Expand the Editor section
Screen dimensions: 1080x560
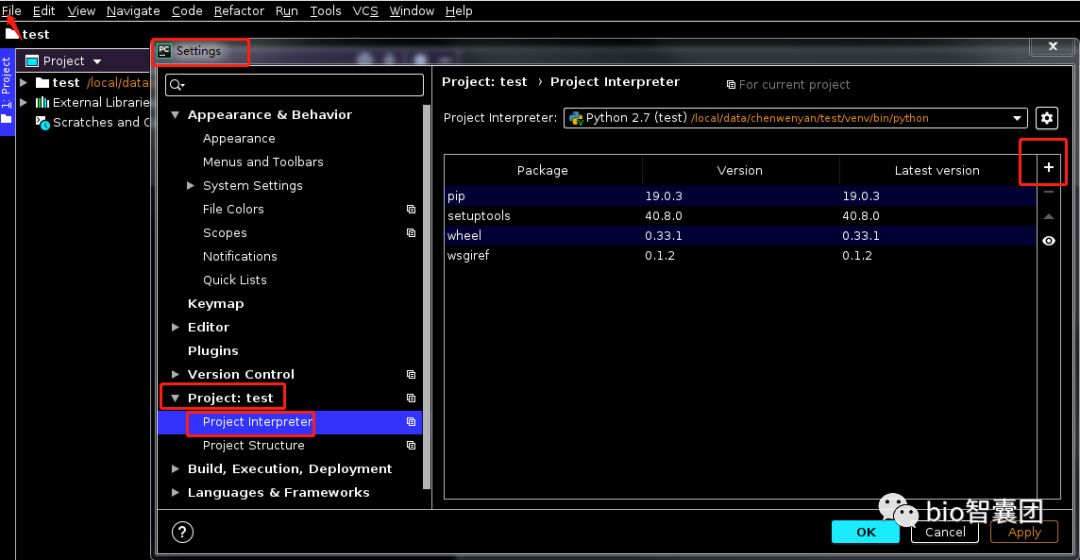point(175,327)
